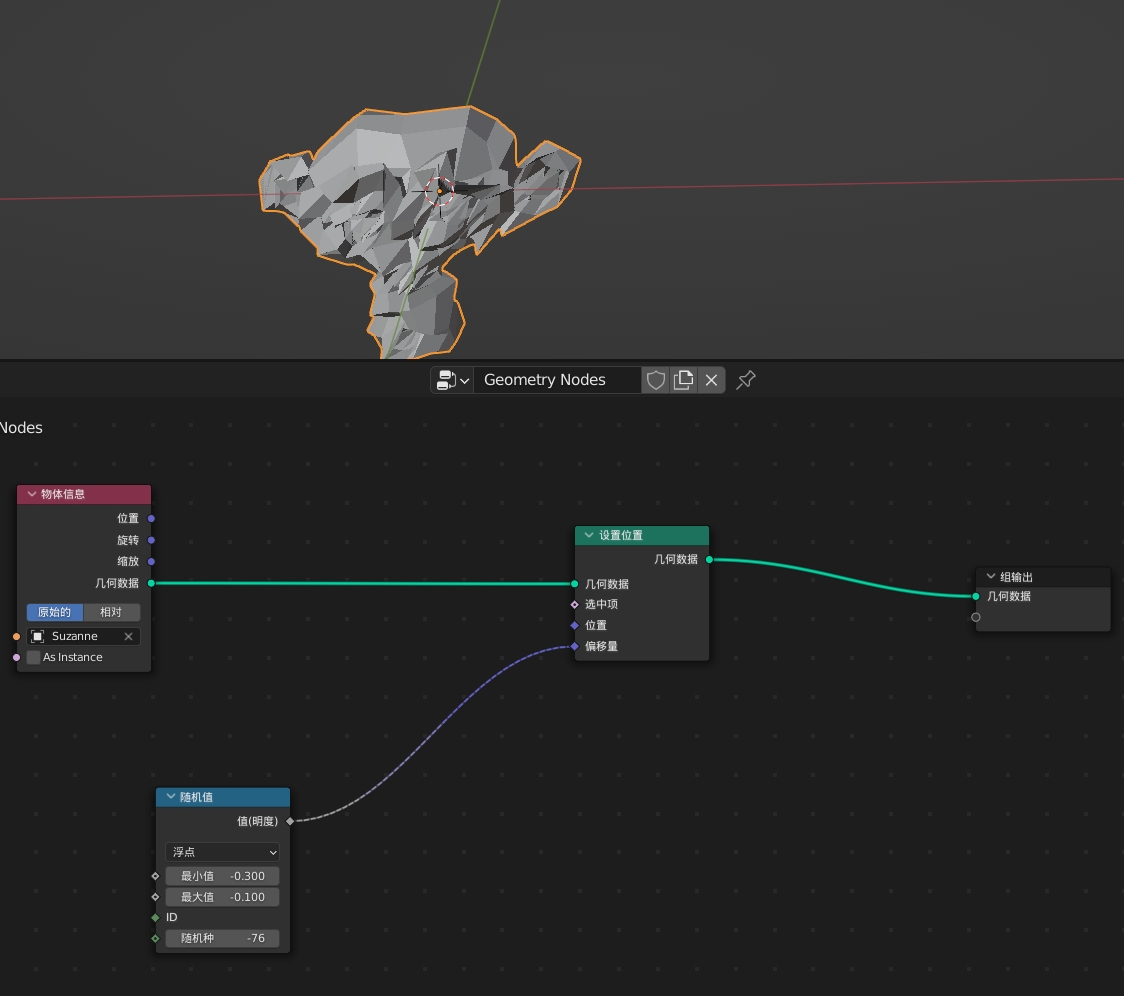
Task: Select the 原始的 transform space button
Action: click(54, 612)
